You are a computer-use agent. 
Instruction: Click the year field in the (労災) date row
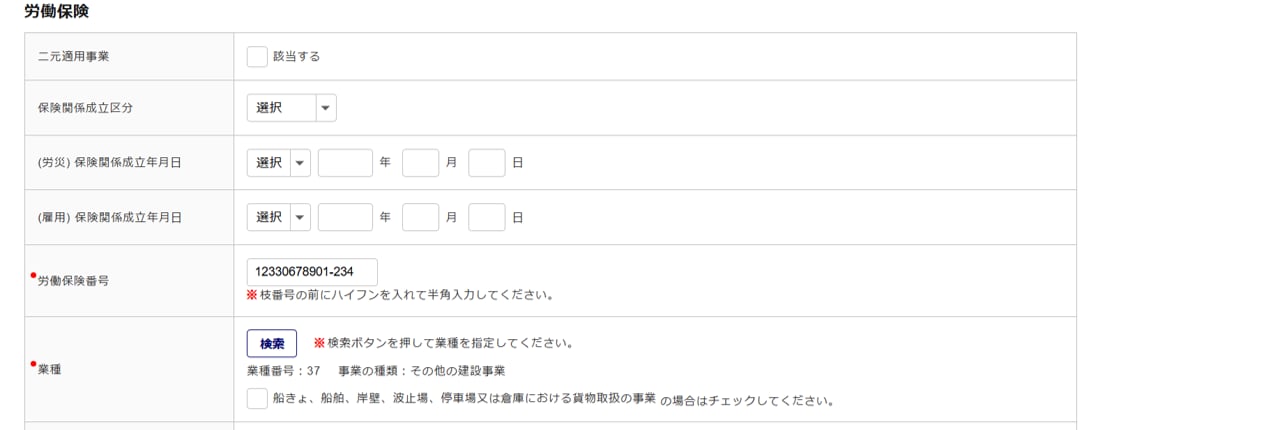pos(345,163)
